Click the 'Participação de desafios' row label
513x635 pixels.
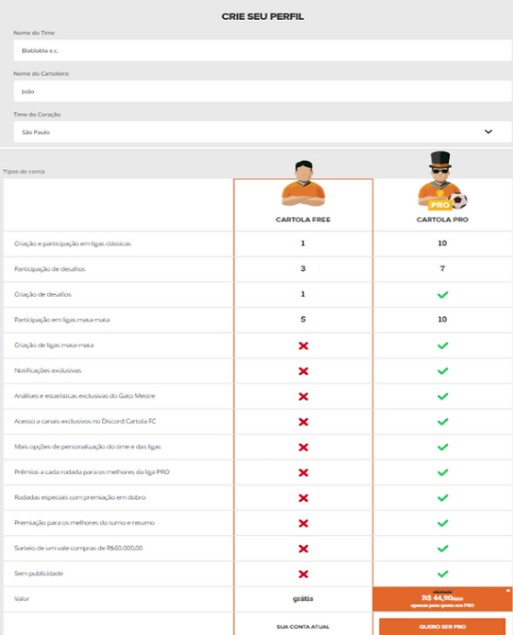coord(49,269)
